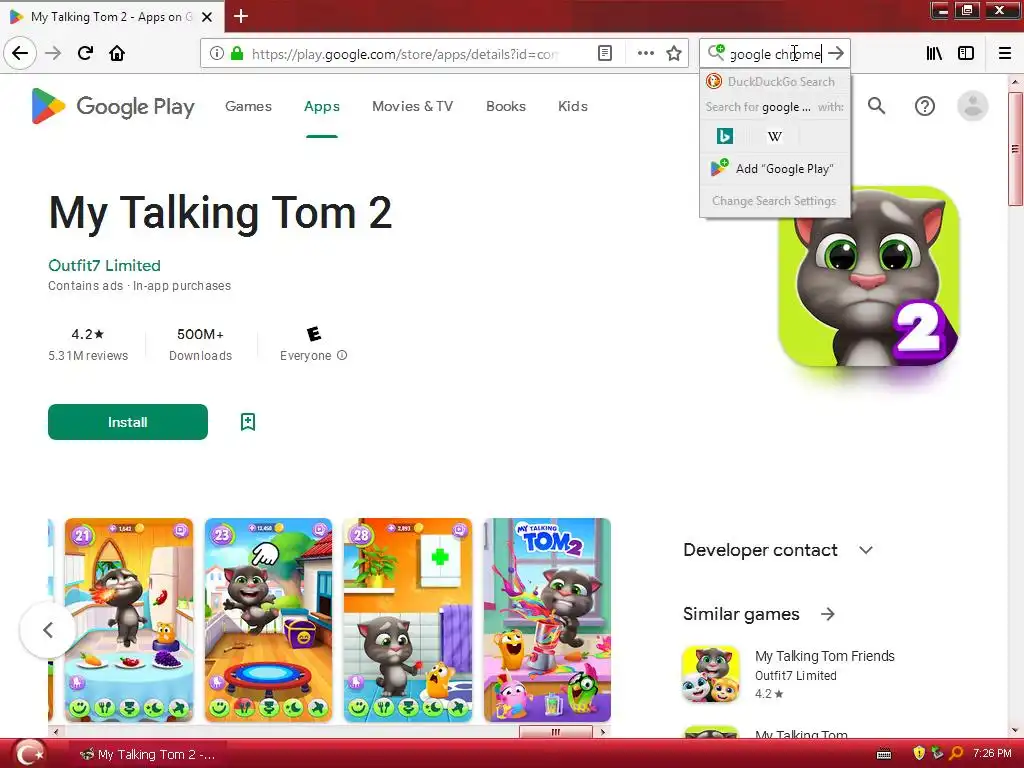Open page actions three-dot menu
This screenshot has width=1024, height=768.
[x=645, y=54]
